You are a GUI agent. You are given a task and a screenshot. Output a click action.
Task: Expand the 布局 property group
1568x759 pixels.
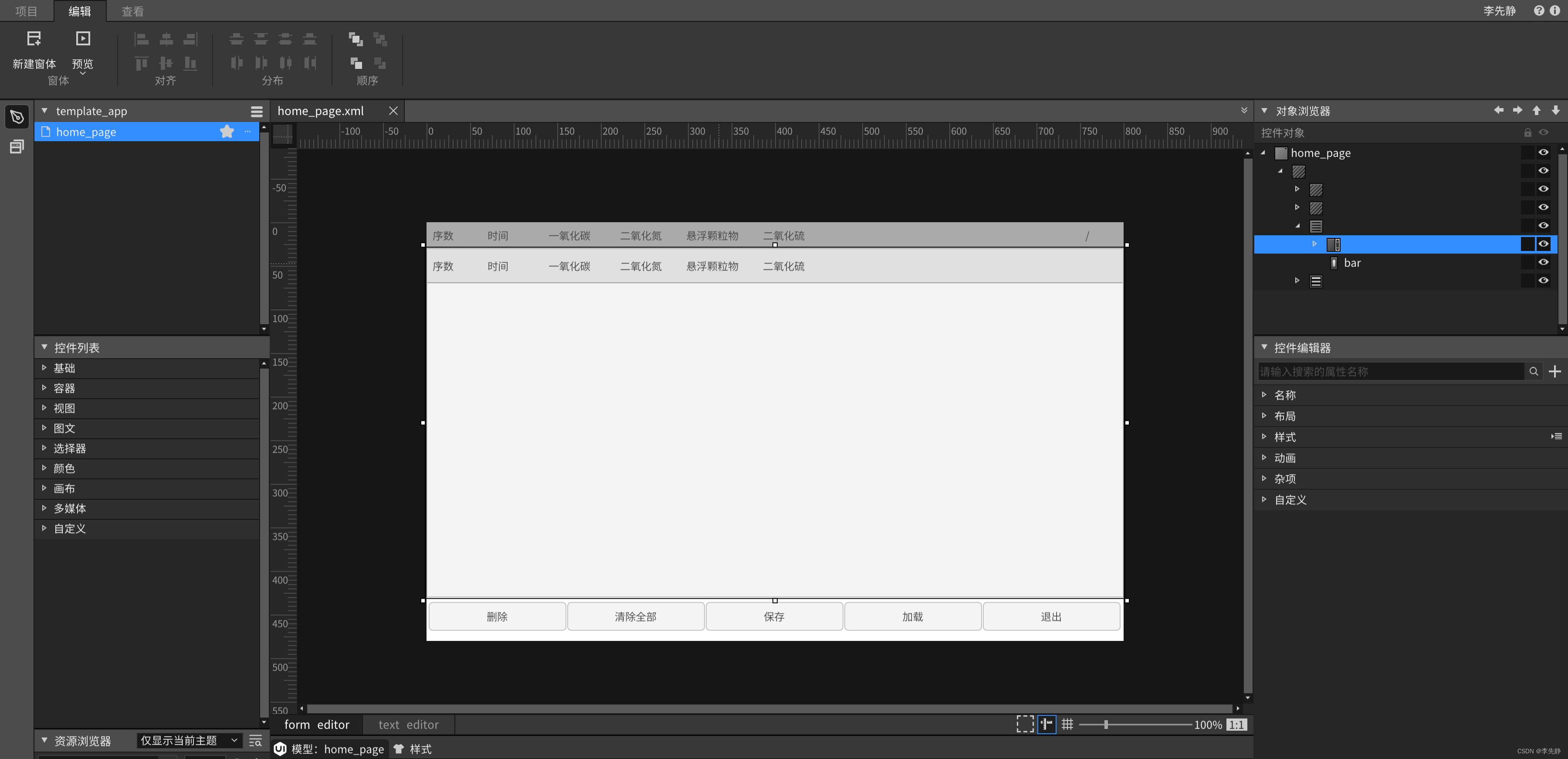click(1264, 416)
